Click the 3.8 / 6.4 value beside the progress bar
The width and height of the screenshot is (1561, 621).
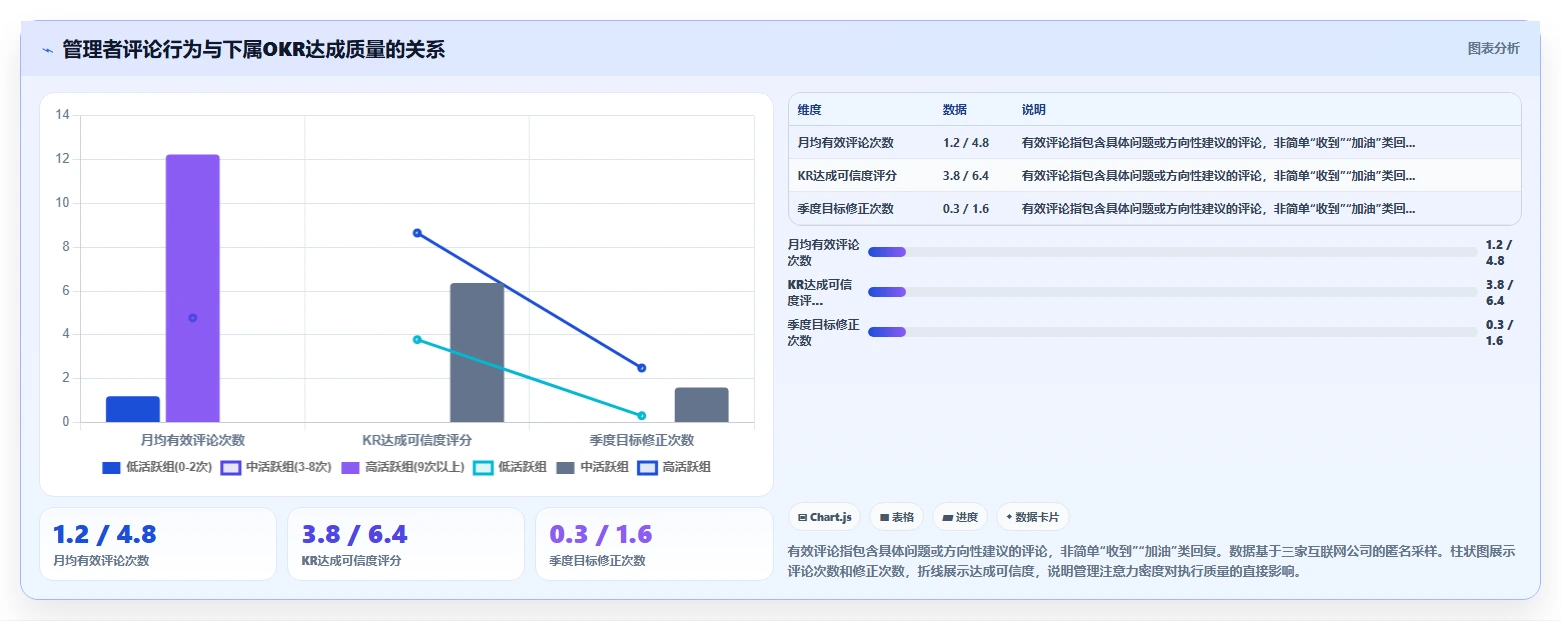pyautogui.click(x=1501, y=292)
